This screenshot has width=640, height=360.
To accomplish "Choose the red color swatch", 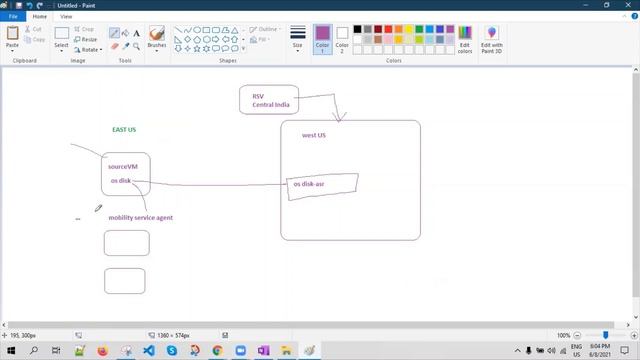I will point(388,29).
